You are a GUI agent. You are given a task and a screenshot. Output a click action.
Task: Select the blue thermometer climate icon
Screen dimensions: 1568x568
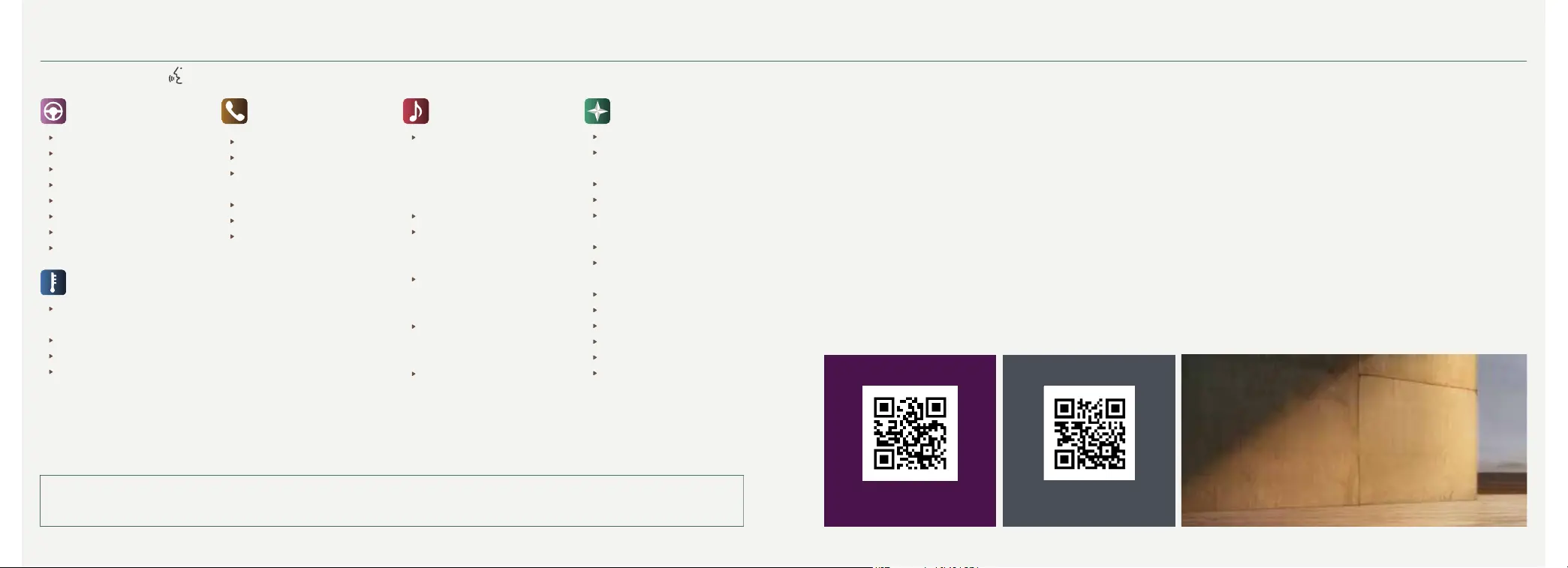pos(53,282)
